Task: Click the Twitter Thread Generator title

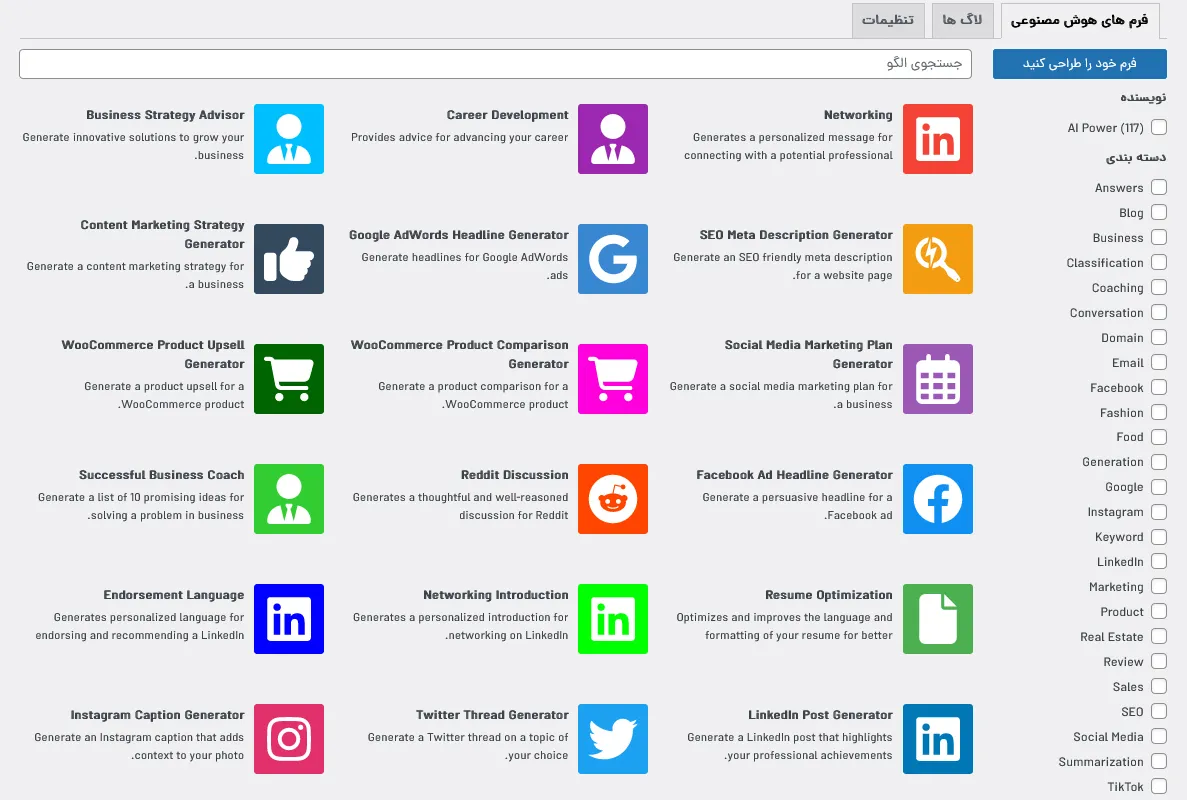Action: tap(492, 714)
